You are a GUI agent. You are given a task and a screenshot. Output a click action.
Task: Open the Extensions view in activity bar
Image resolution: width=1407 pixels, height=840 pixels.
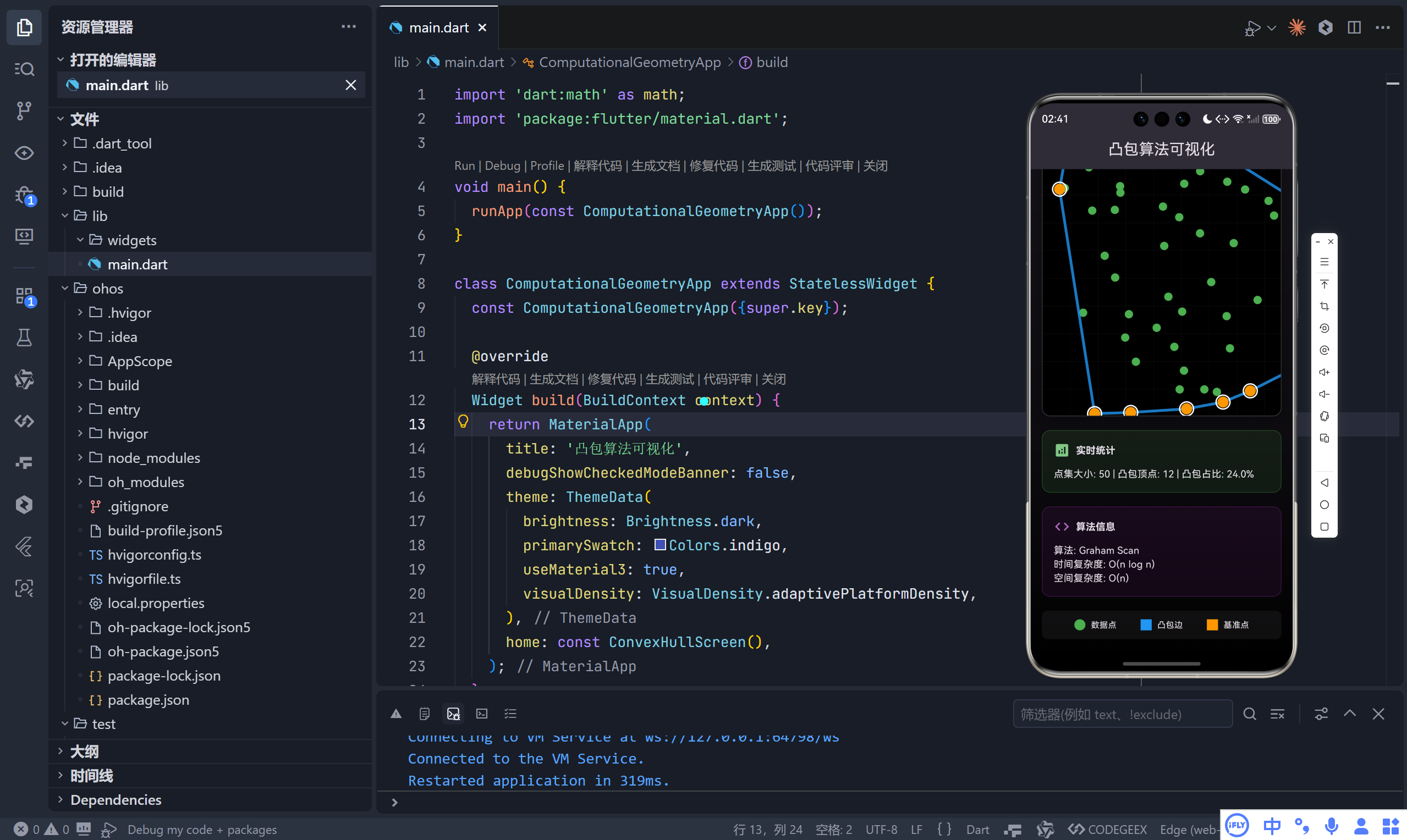point(24,295)
